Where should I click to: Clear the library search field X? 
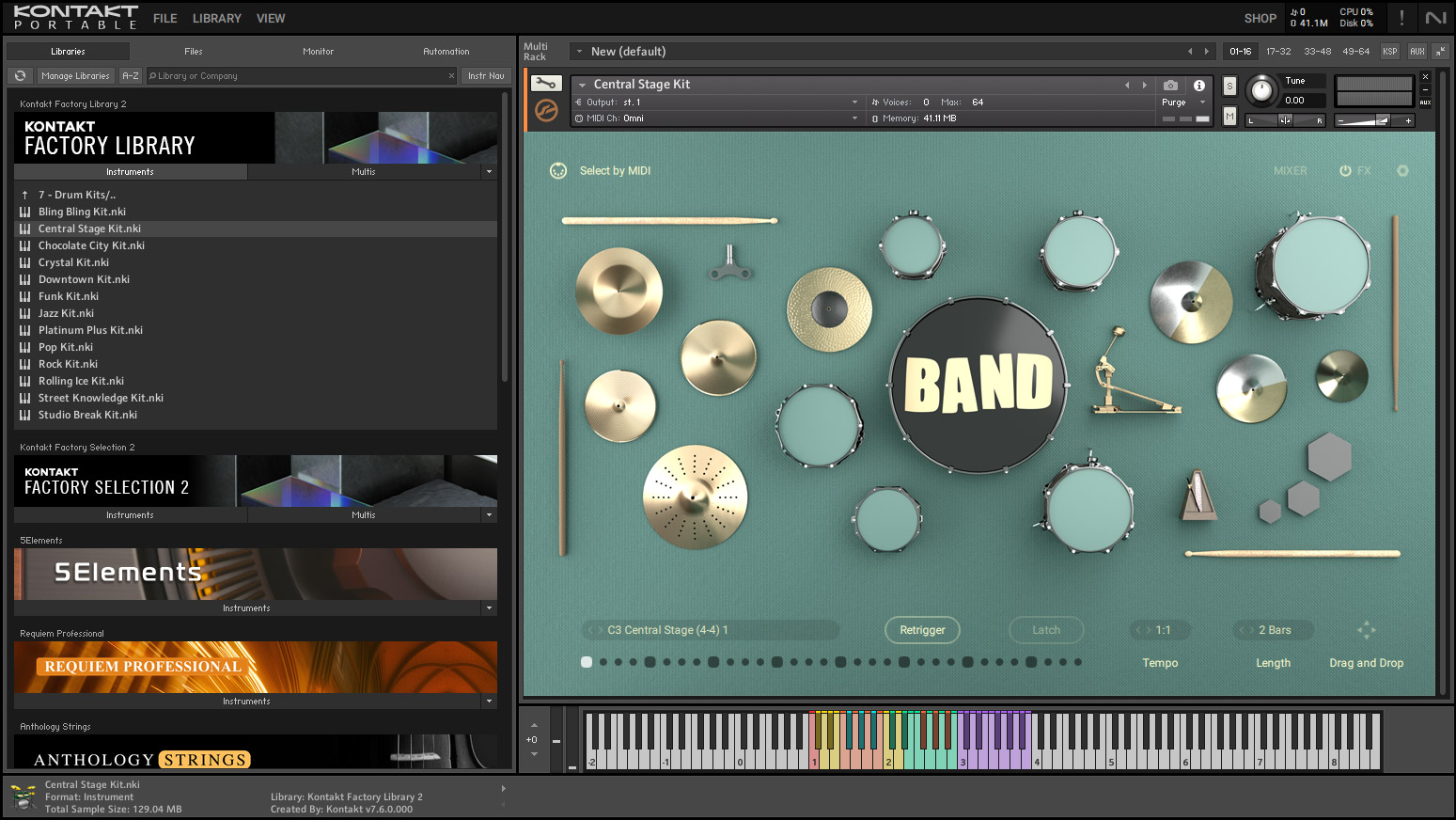pyautogui.click(x=451, y=75)
